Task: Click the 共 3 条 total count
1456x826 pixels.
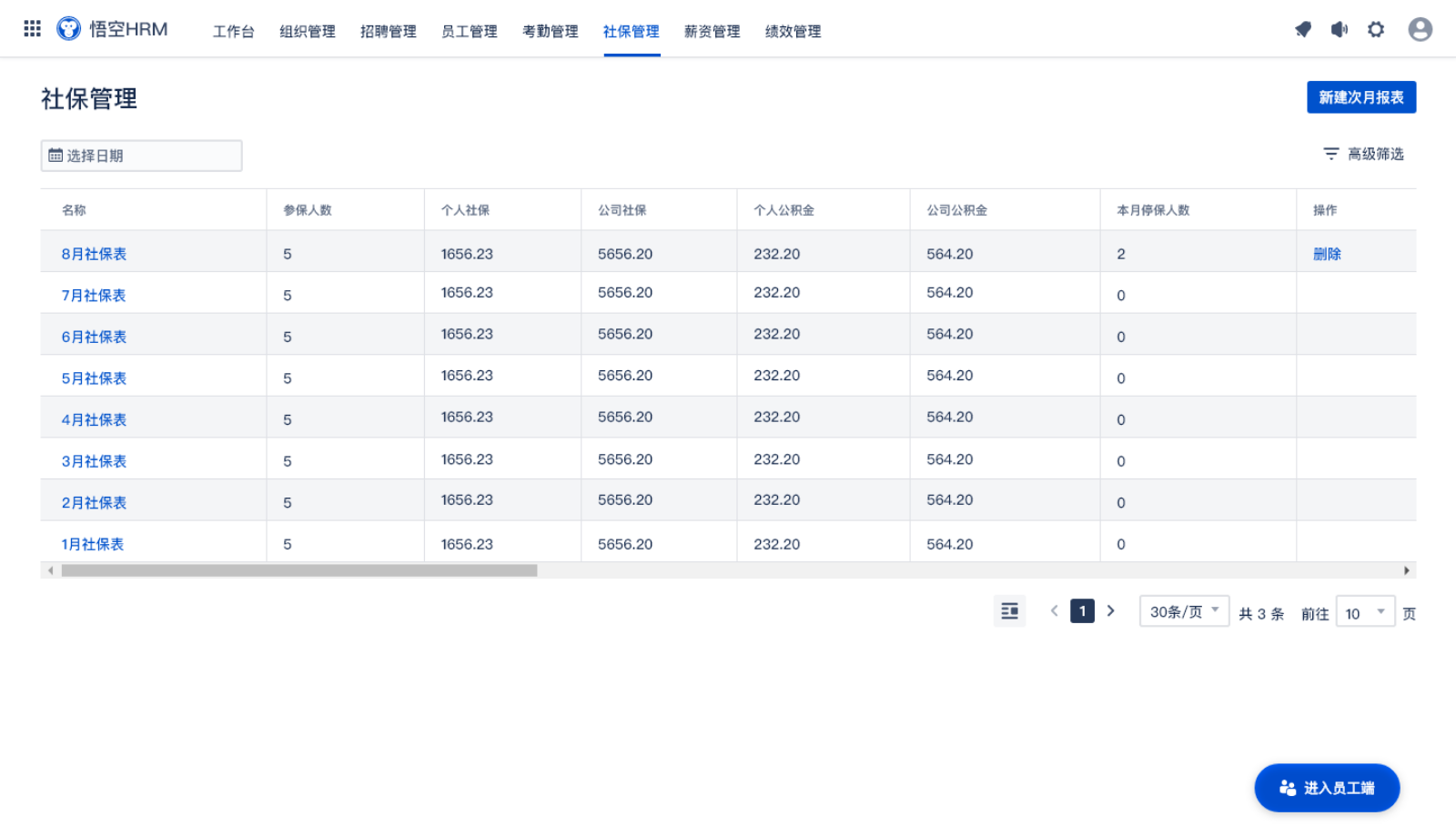Action: (x=1261, y=614)
